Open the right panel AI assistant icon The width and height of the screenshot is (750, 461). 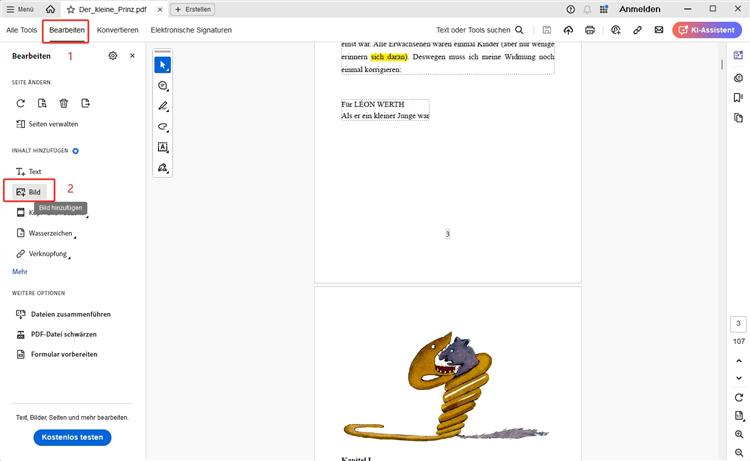pyautogui.click(x=738, y=55)
